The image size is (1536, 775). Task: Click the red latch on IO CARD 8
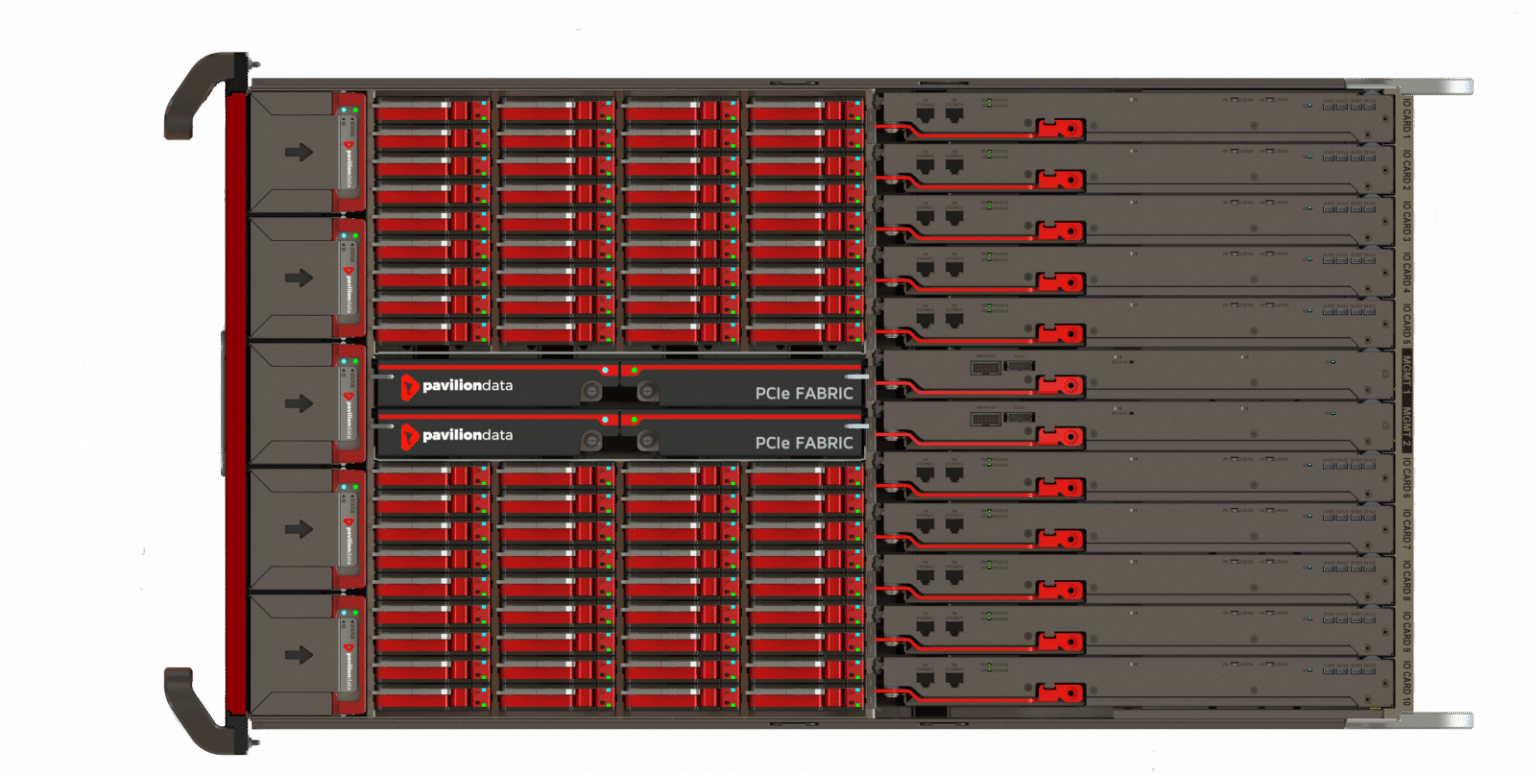click(1060, 590)
